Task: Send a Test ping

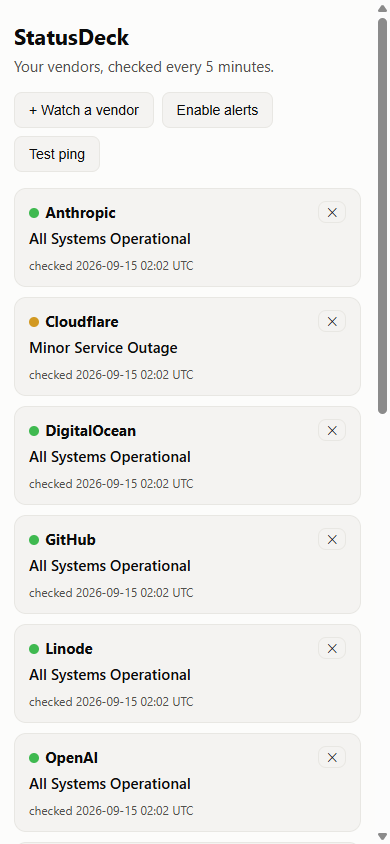Action: click(57, 154)
